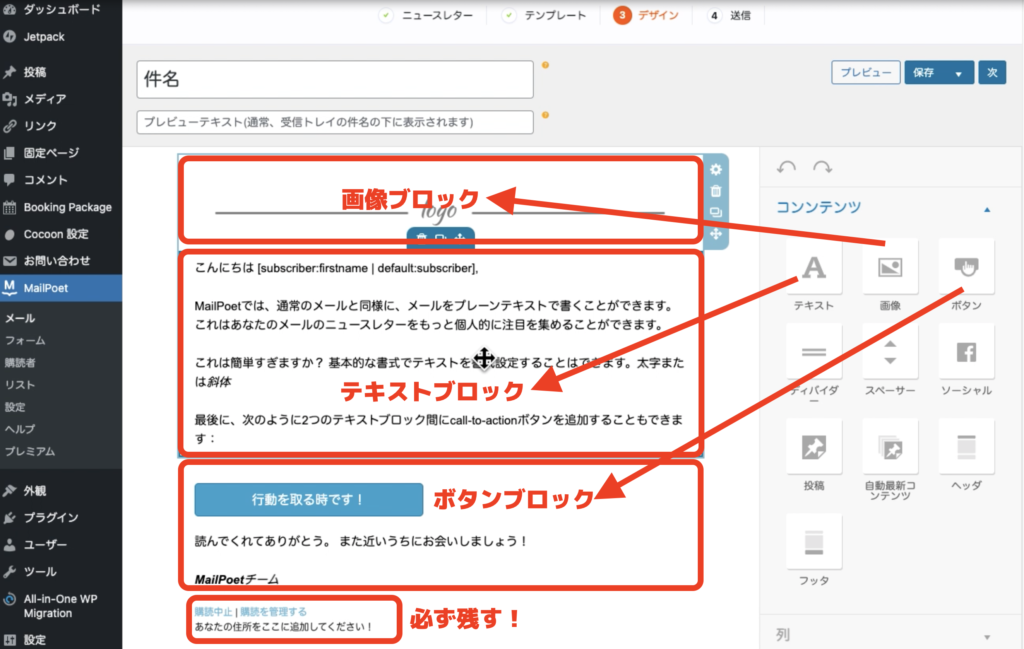Click the undo arrow icon

pos(786,167)
